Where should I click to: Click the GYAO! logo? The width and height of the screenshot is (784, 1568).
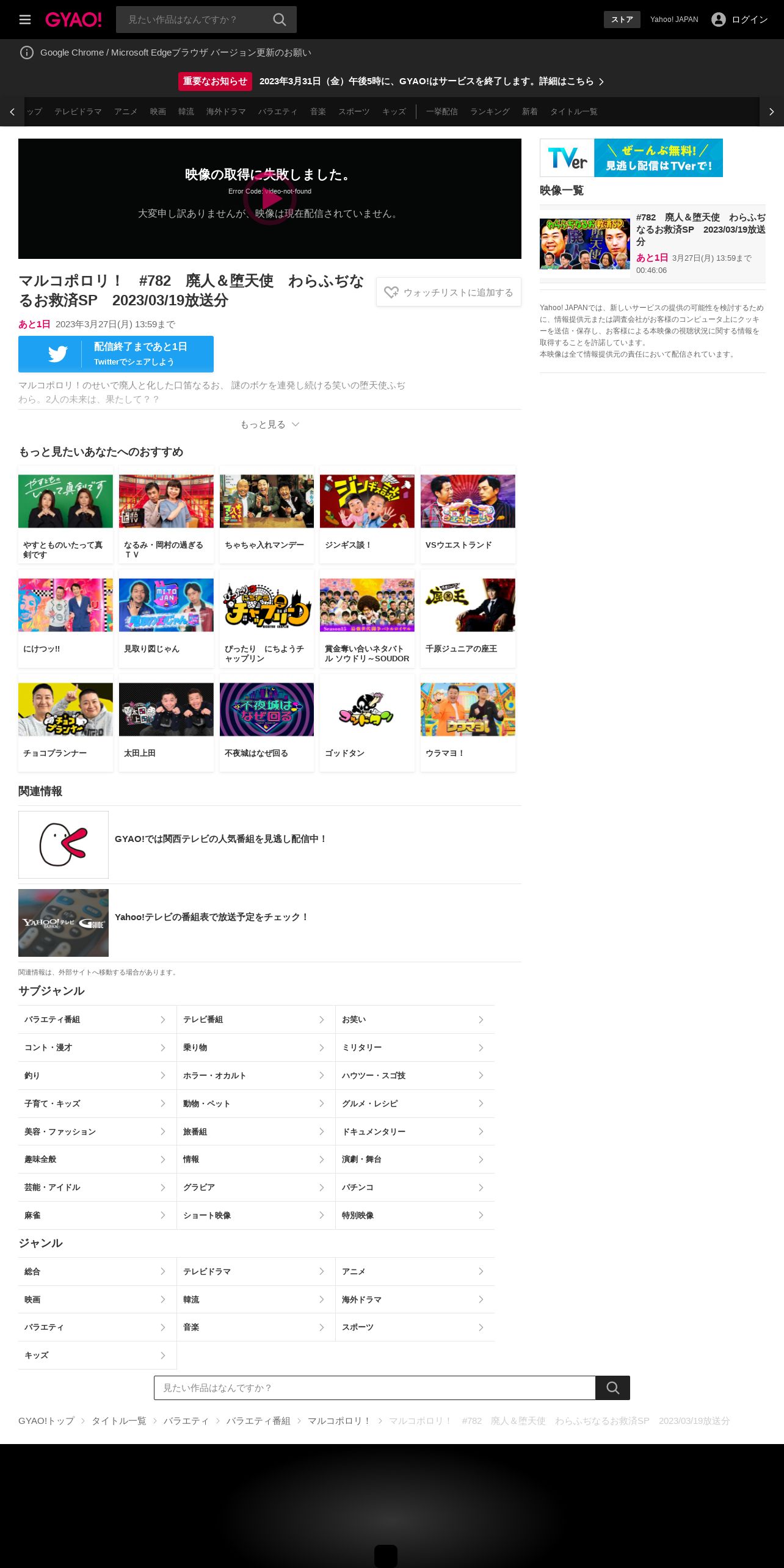tap(73, 20)
